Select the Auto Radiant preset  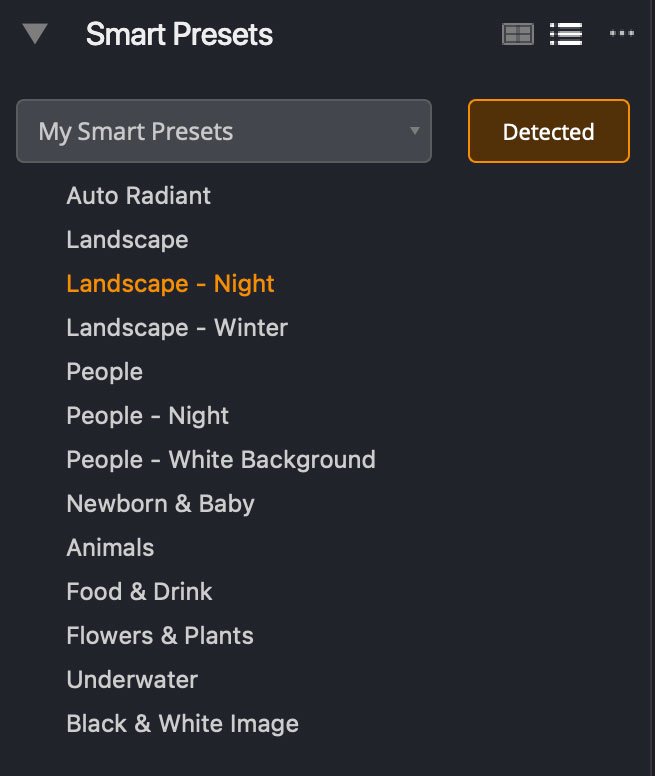pyautogui.click(x=139, y=196)
